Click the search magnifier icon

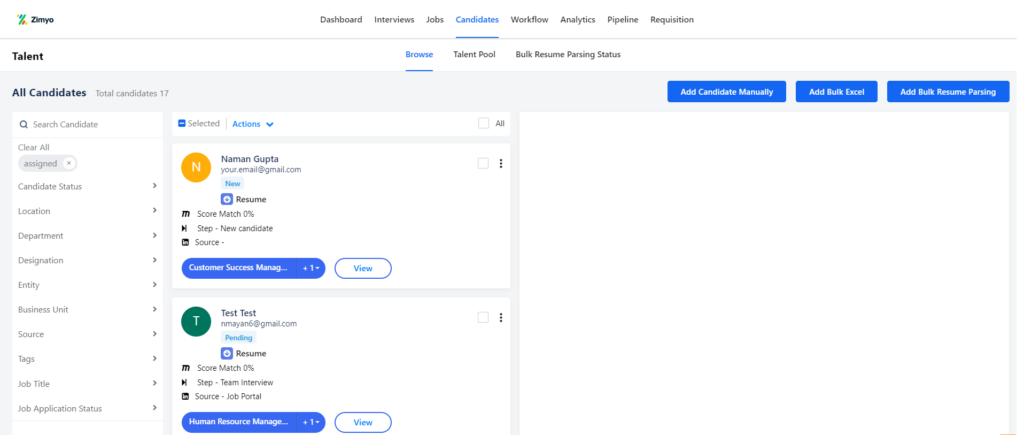tap(24, 124)
